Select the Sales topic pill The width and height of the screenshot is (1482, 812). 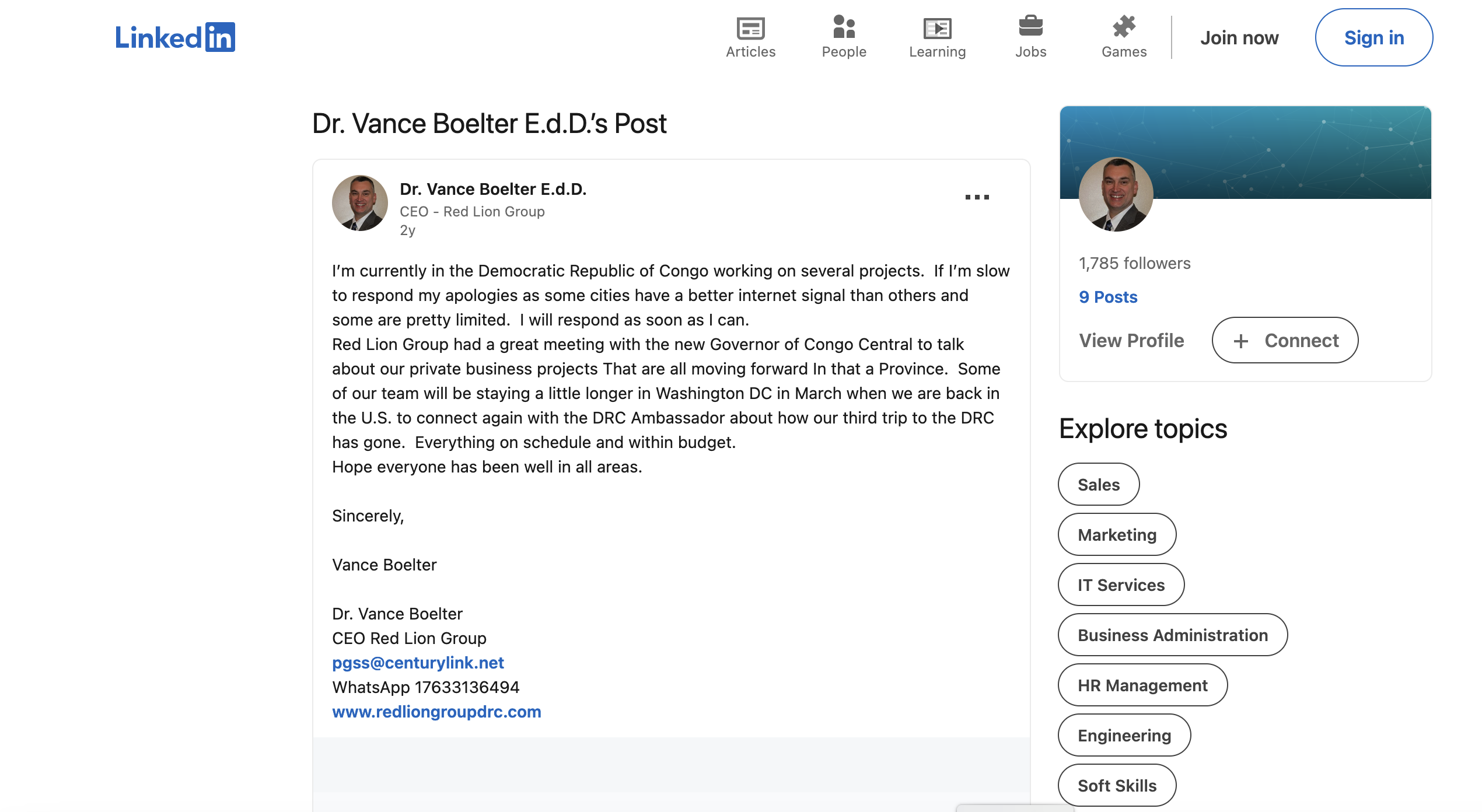click(x=1098, y=484)
